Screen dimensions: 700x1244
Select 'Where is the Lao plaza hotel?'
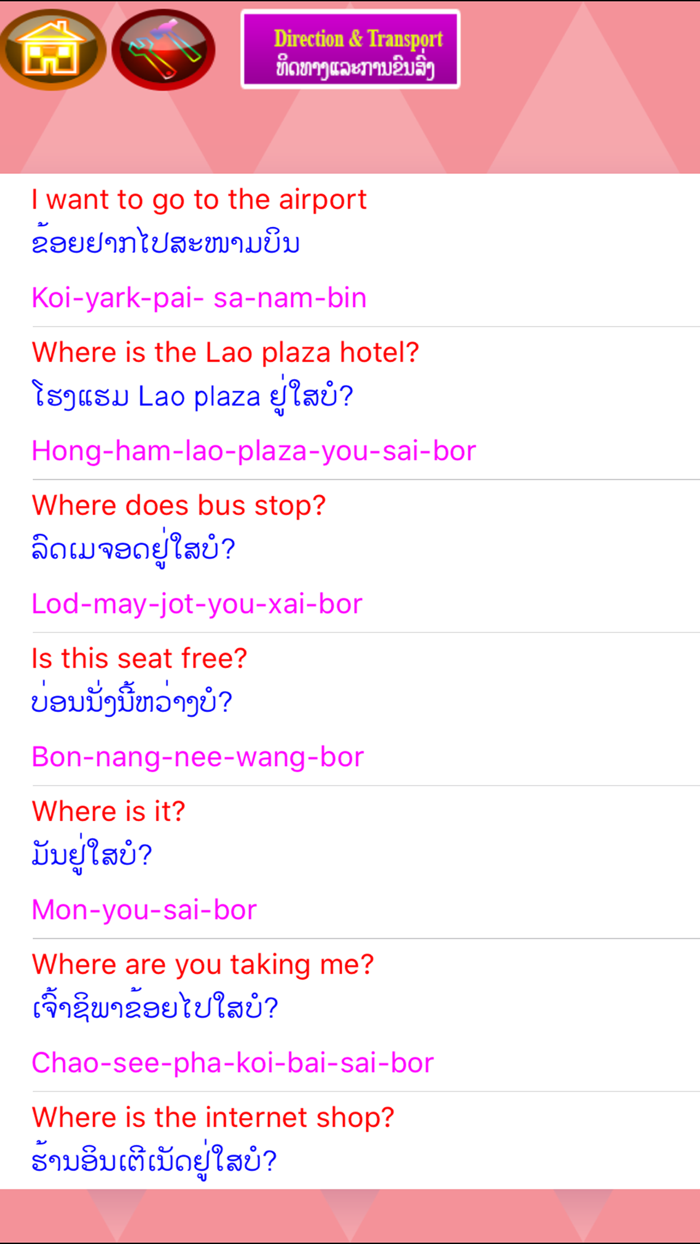pyautogui.click(x=225, y=352)
